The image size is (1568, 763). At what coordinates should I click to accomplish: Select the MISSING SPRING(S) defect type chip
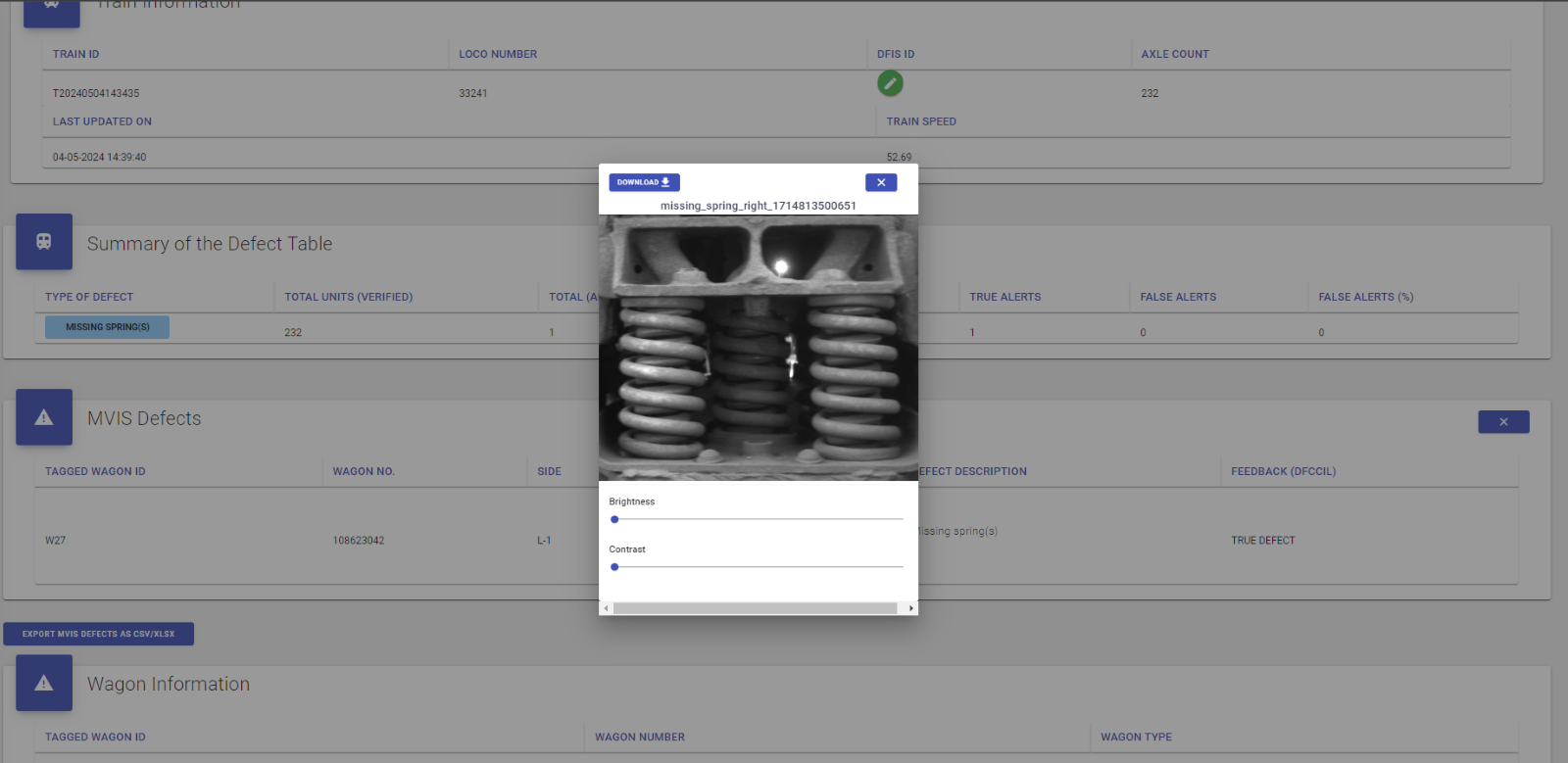pos(107,327)
